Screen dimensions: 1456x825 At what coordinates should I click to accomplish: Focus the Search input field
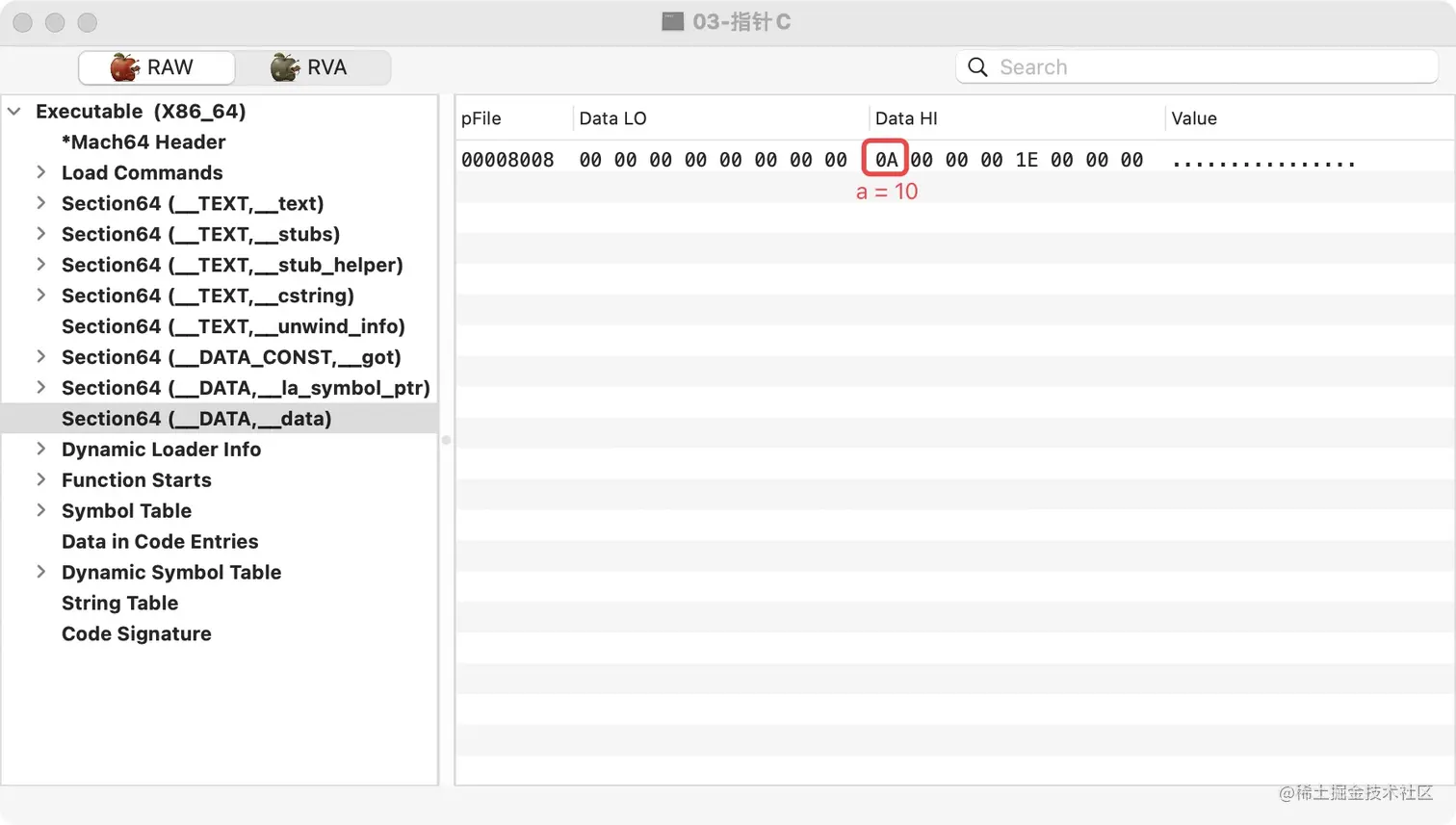1197,67
